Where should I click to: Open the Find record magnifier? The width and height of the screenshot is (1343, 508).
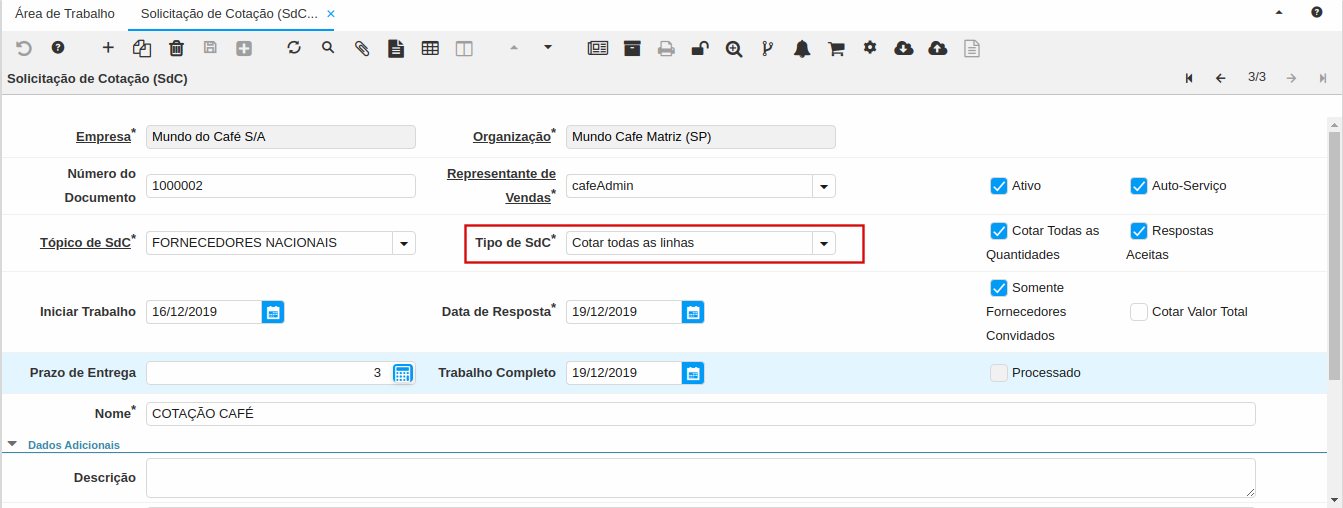(x=328, y=48)
